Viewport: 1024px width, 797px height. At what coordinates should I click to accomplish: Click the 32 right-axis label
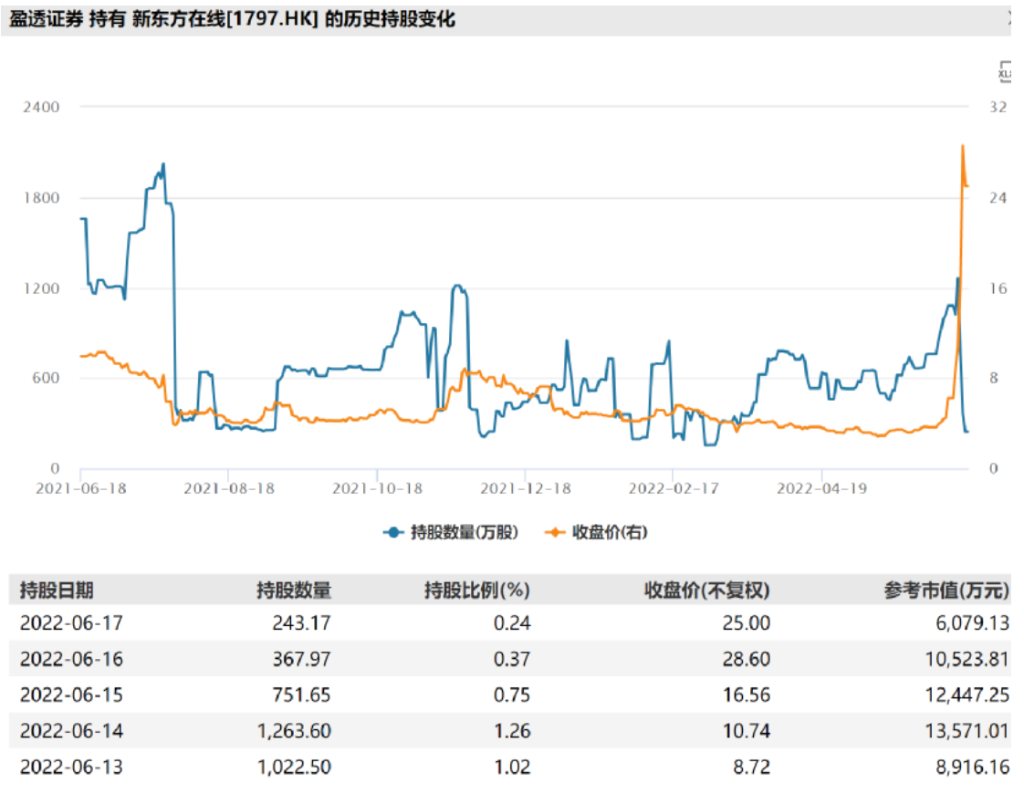(x=998, y=107)
